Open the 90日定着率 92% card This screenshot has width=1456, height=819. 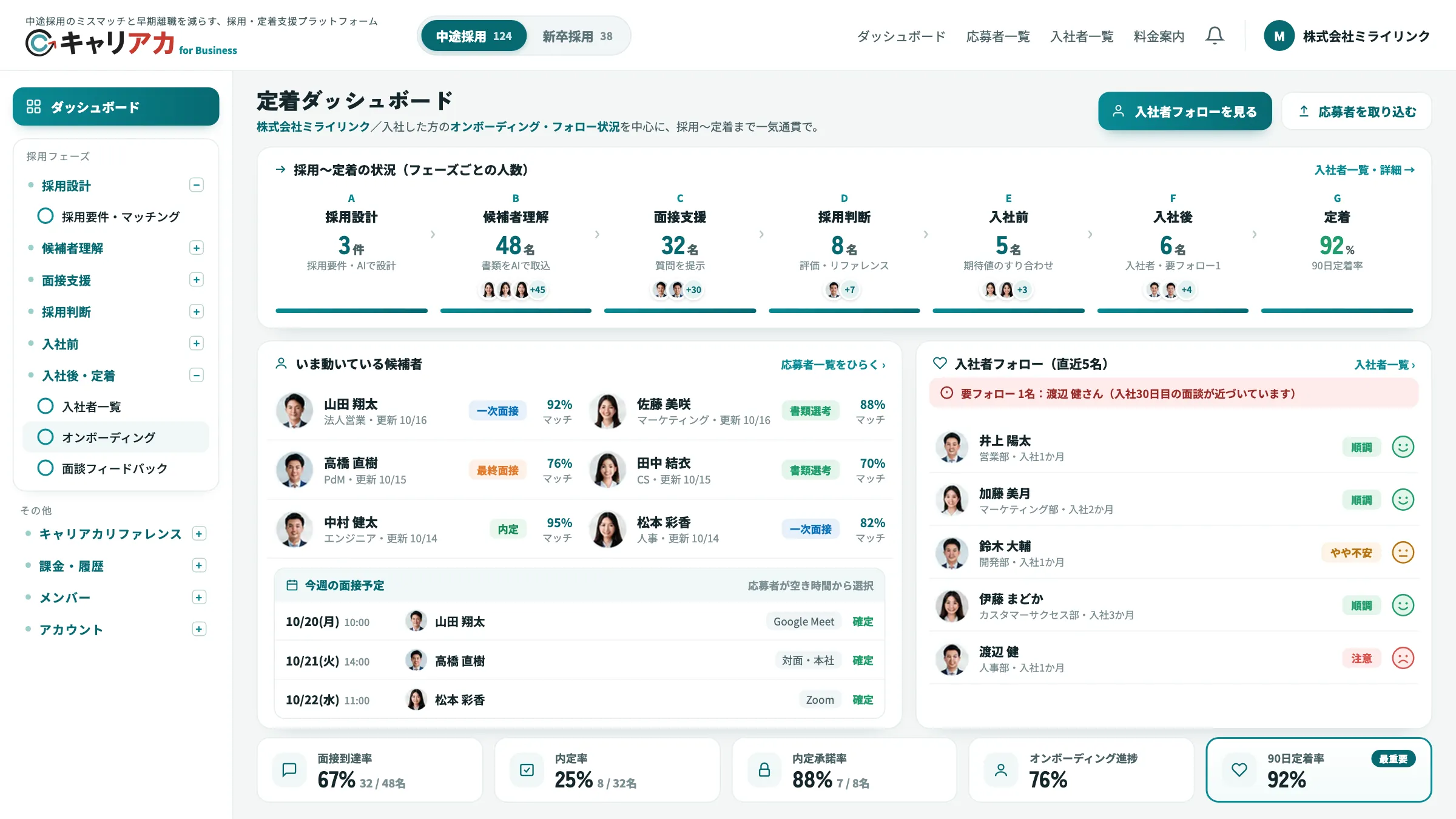(1319, 770)
